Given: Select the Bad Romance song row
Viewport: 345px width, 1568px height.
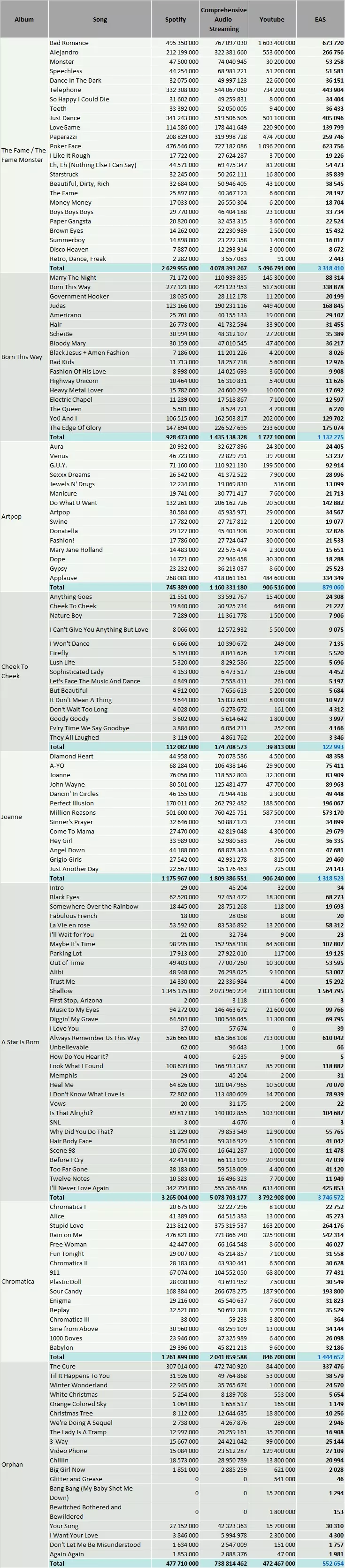Looking at the screenshot, I should click(x=197, y=43).
